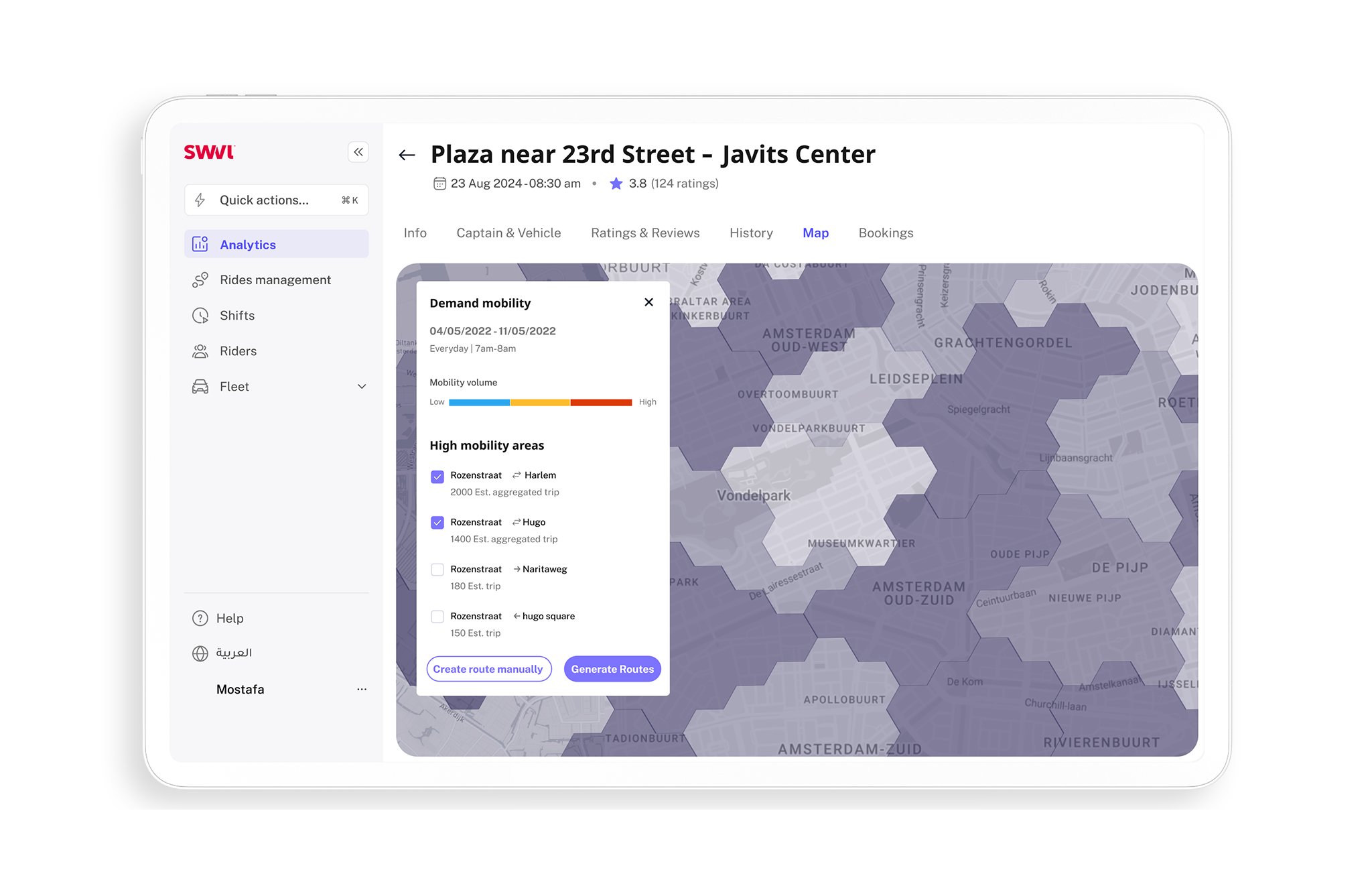Click the yellow middle segment of mobility bar
The image size is (1372, 884).
540,402
